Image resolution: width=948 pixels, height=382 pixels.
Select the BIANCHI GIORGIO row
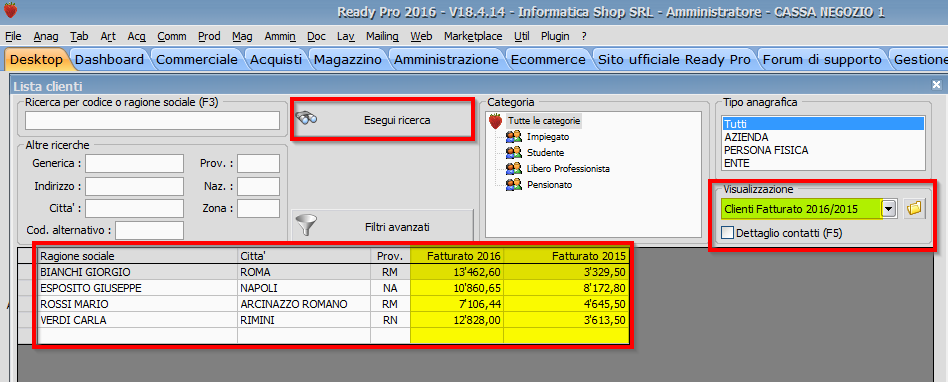[x=333, y=272]
